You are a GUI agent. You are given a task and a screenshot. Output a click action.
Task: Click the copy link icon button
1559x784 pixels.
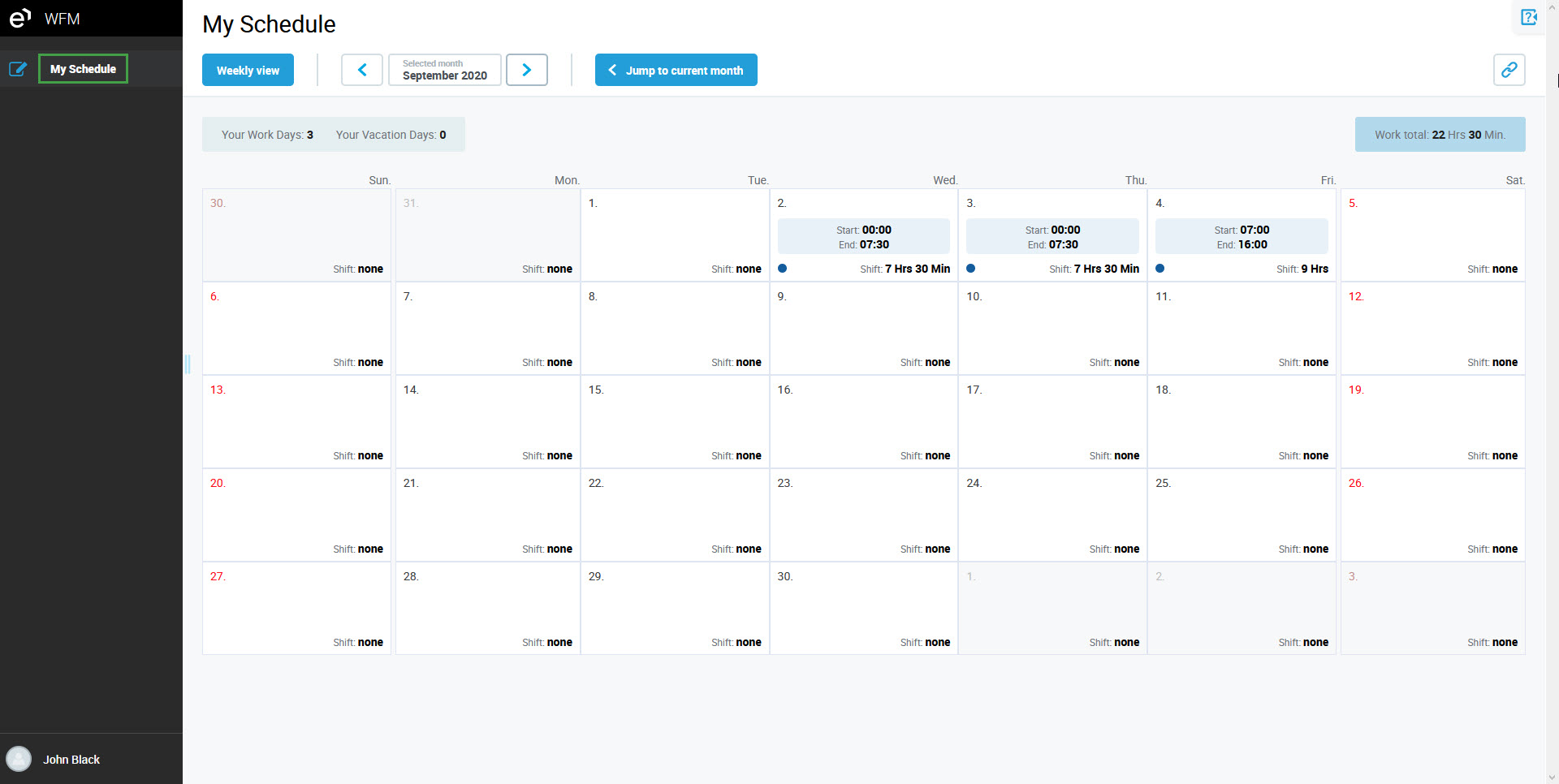(x=1509, y=70)
